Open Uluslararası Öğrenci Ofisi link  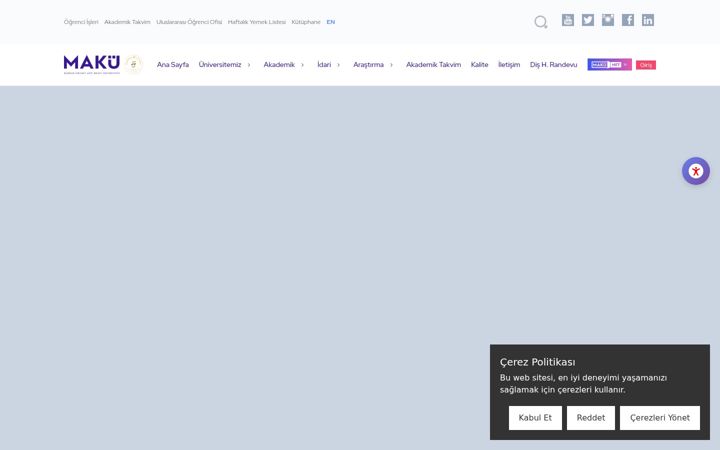(189, 22)
